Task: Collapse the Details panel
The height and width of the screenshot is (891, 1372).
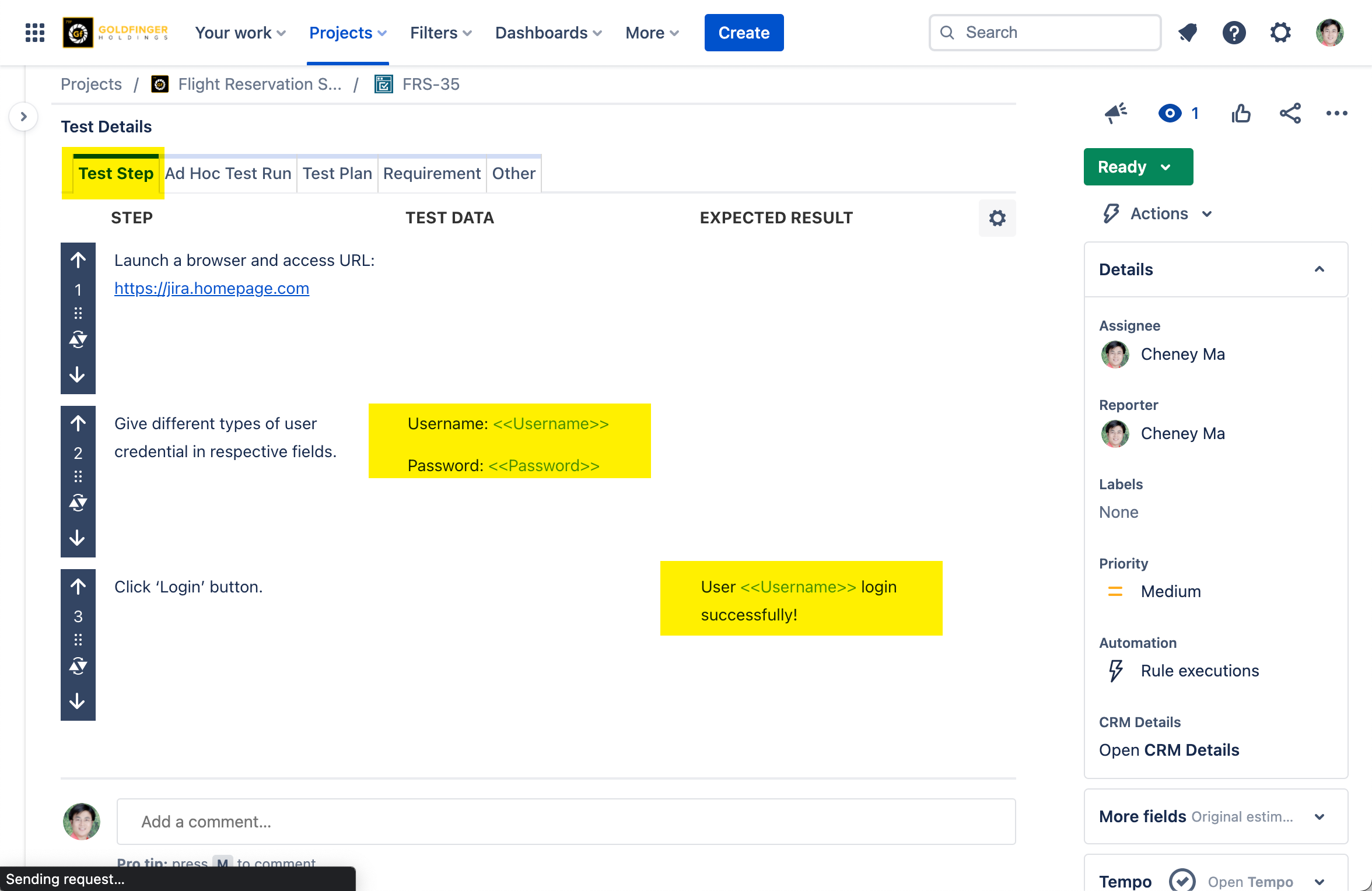Action: click(1319, 269)
